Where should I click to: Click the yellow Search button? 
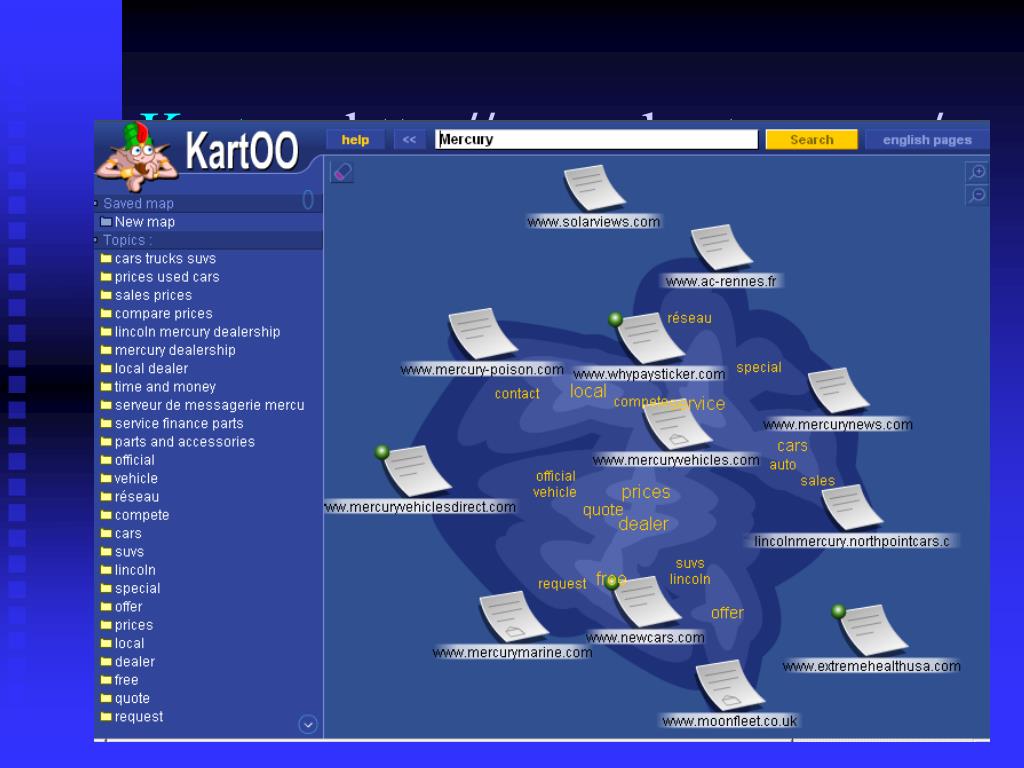812,140
